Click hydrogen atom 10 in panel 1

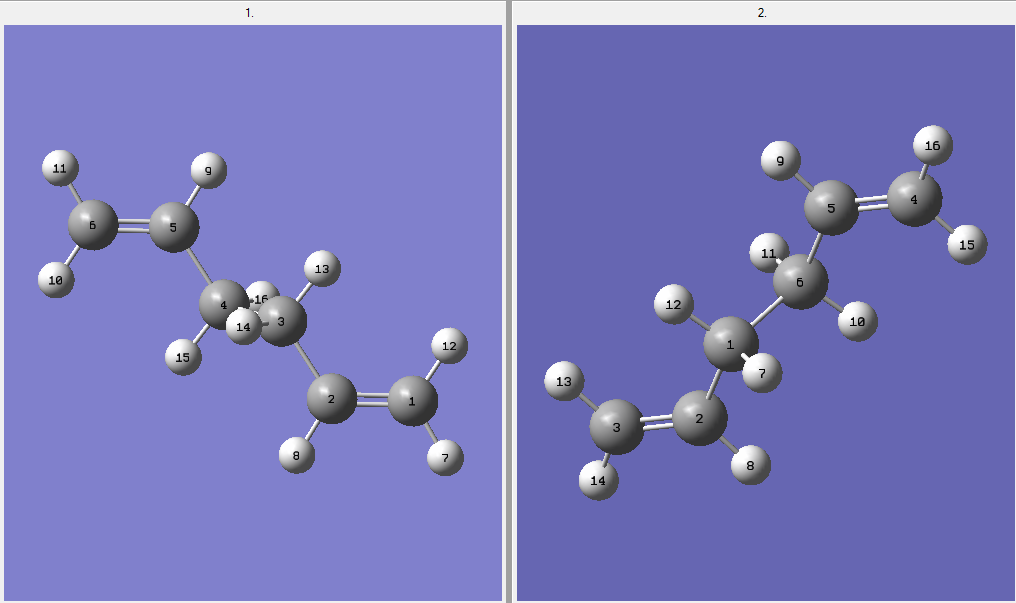point(56,280)
